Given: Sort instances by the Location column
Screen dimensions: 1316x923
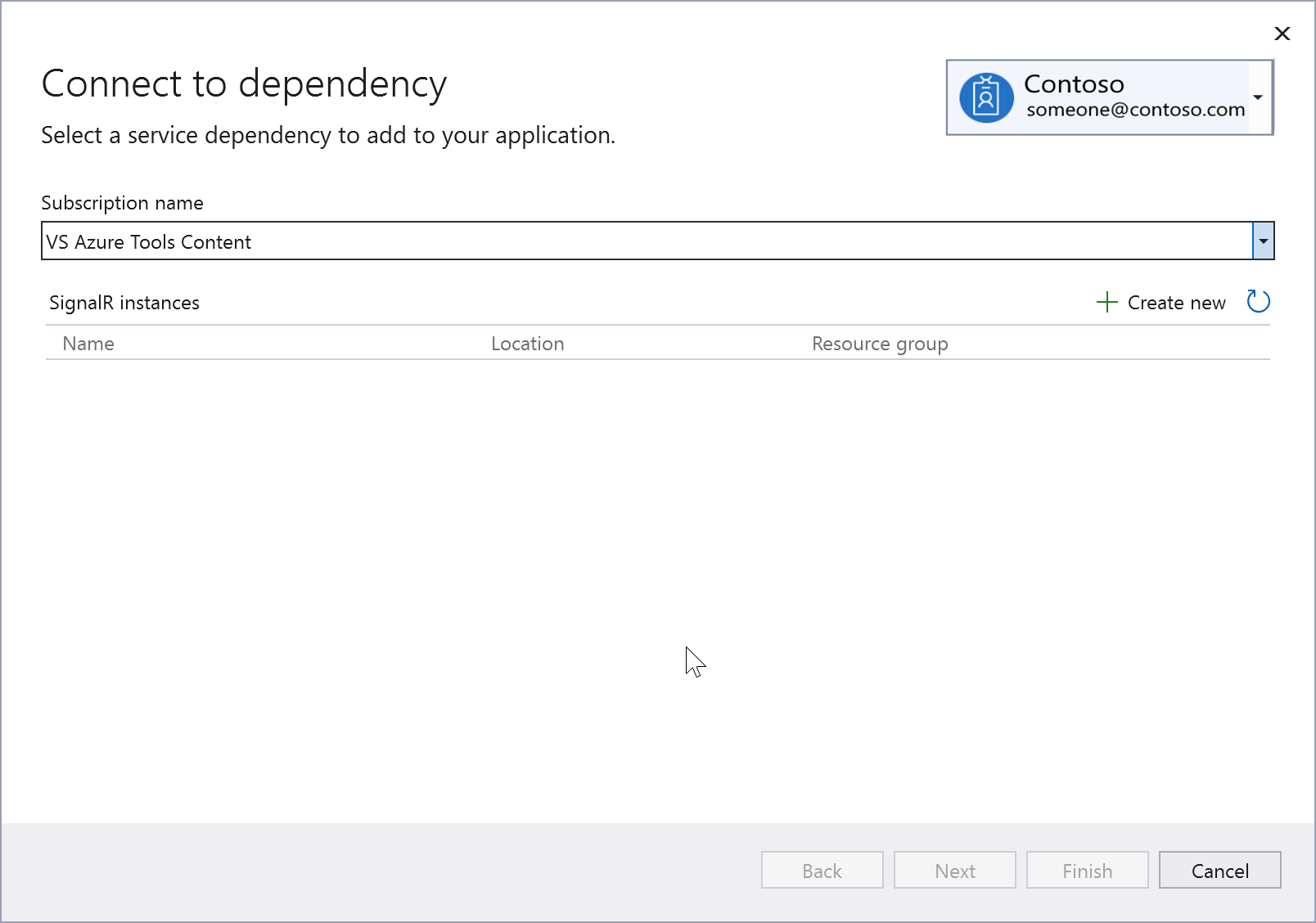Looking at the screenshot, I should point(527,344).
